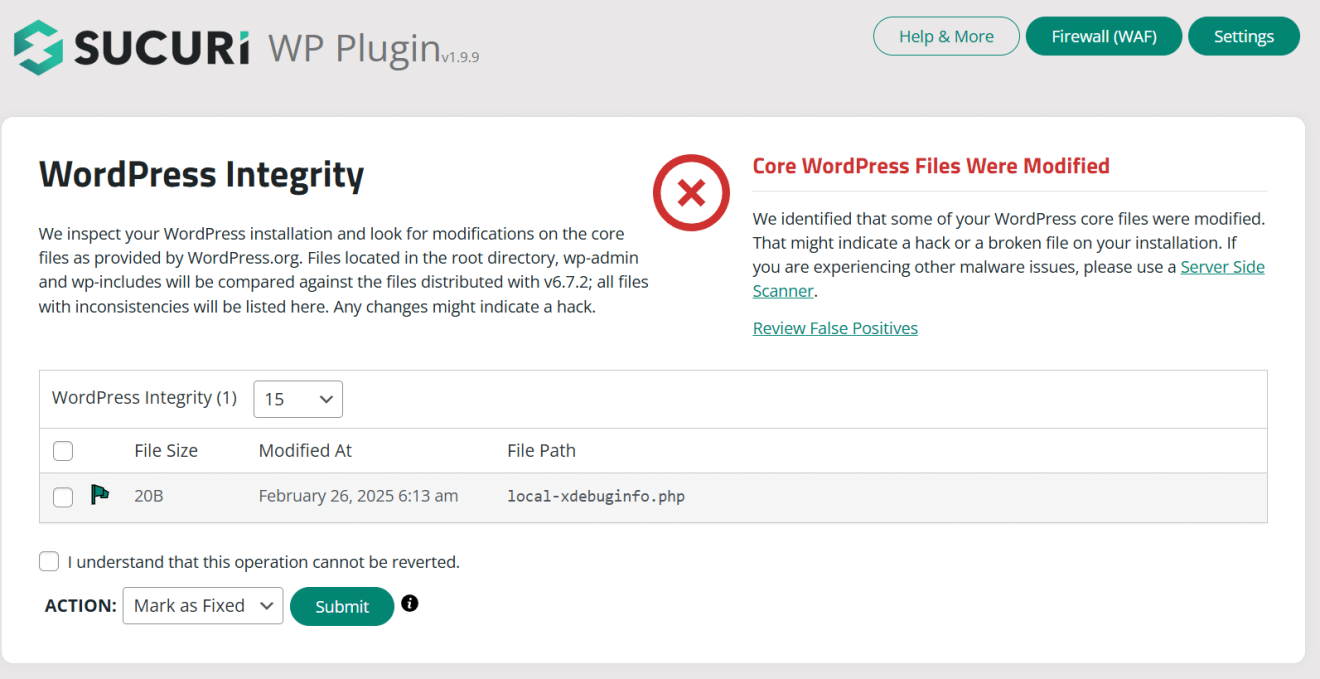The height and width of the screenshot is (679, 1320).
Task: Click the File Path column header
Action: pyautogui.click(x=541, y=450)
